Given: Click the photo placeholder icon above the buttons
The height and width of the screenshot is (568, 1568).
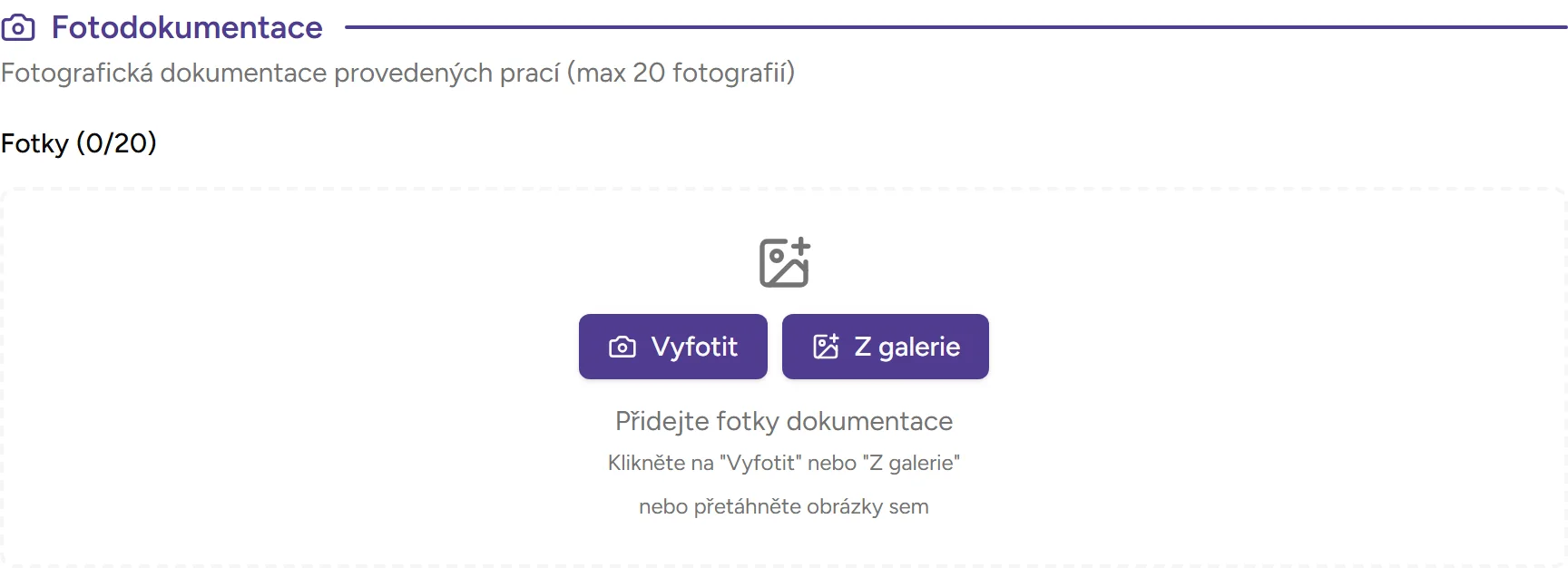Looking at the screenshot, I should click(x=782, y=263).
